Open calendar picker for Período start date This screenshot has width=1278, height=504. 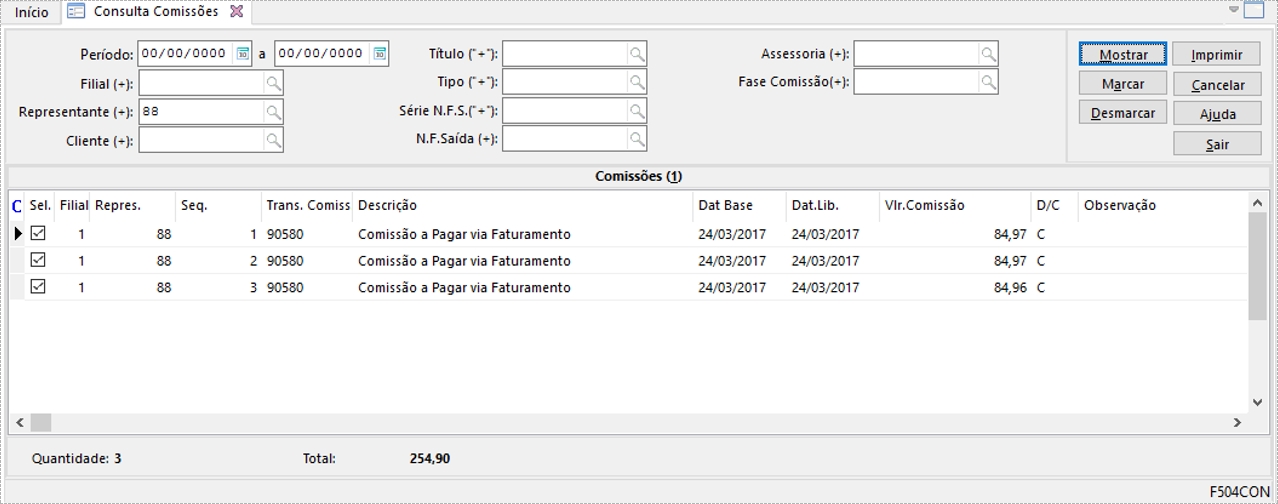(x=242, y=54)
